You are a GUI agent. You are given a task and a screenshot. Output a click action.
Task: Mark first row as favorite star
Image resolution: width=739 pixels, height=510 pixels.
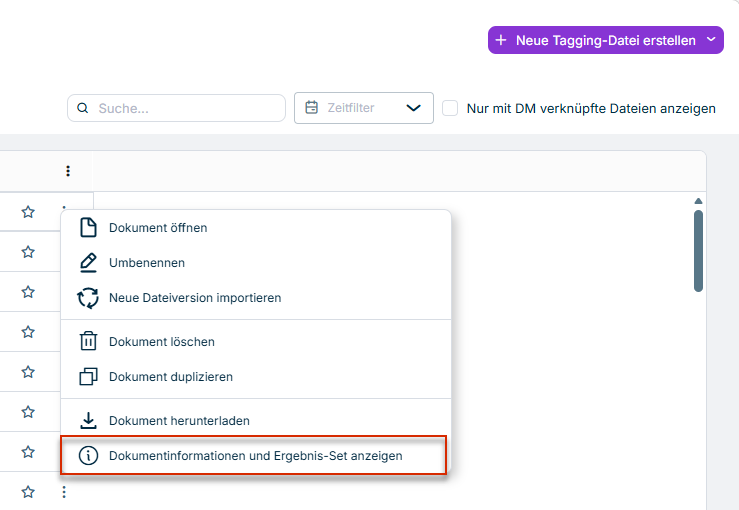28,212
